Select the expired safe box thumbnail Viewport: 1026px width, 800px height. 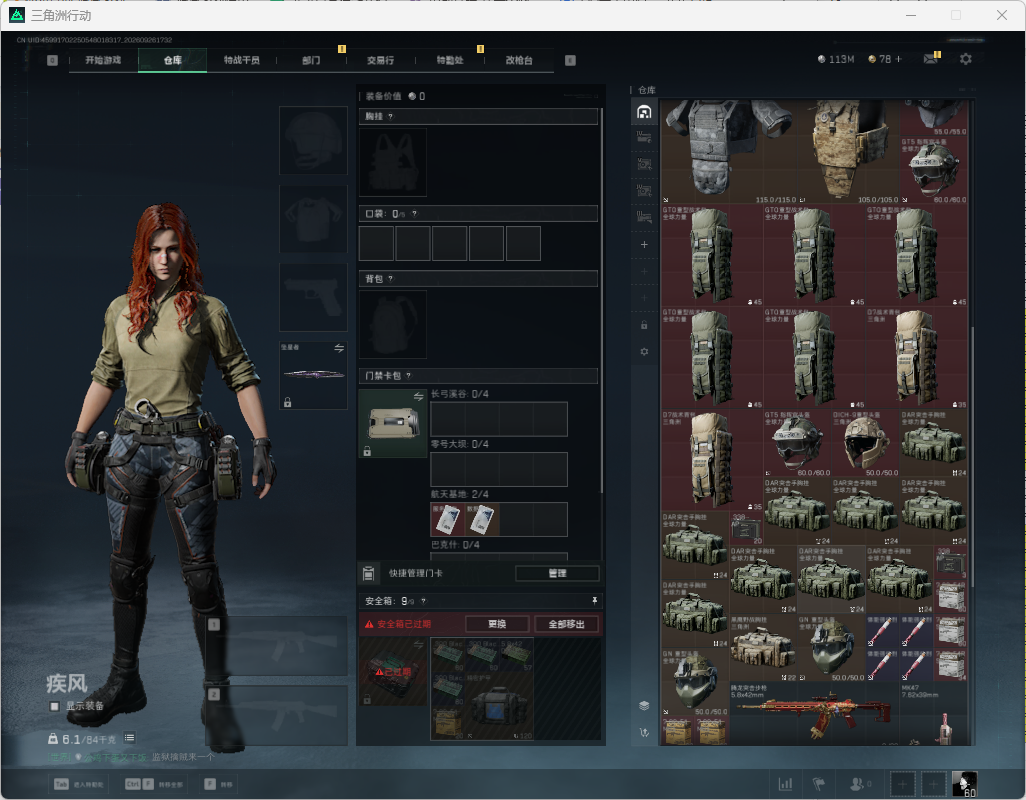tap(393, 672)
